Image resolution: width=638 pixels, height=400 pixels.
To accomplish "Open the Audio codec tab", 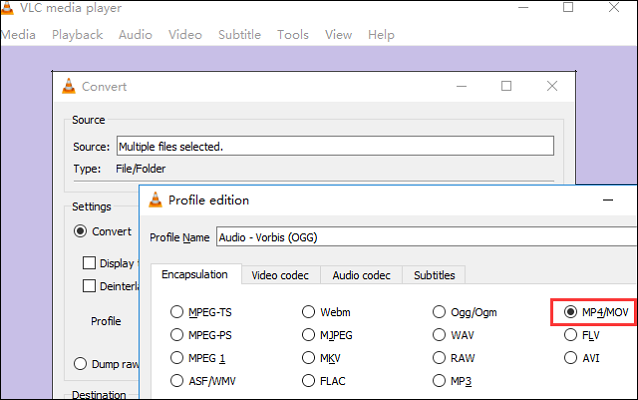I will click(x=361, y=275).
